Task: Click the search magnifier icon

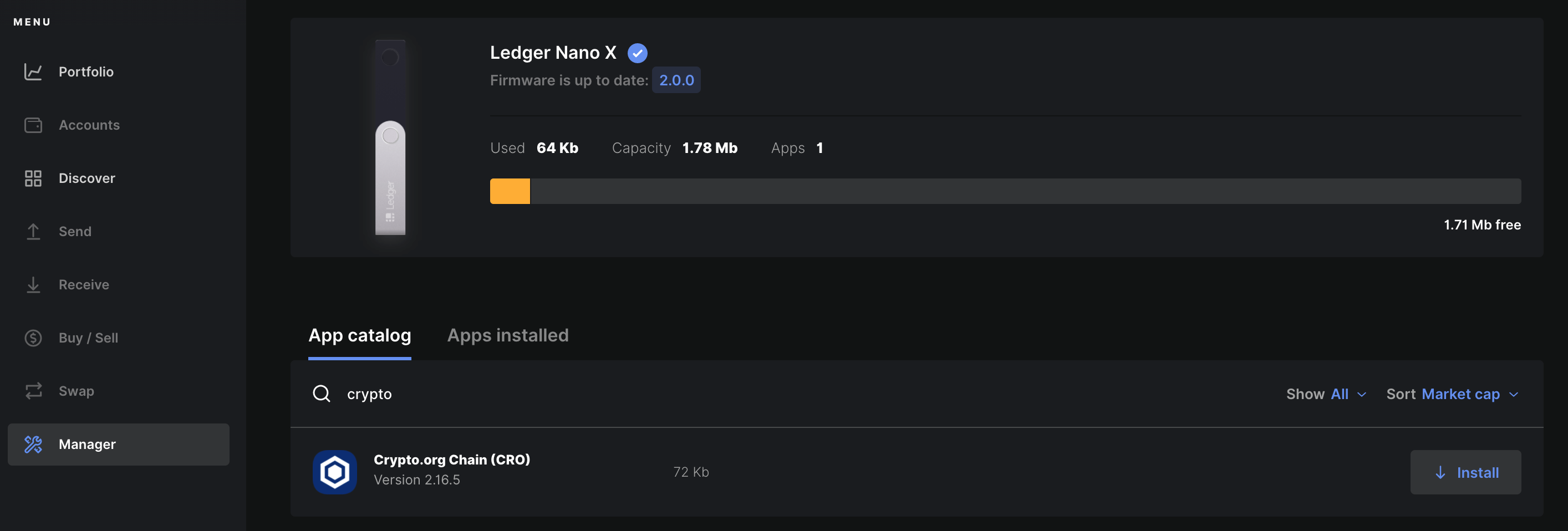Action: (x=322, y=394)
